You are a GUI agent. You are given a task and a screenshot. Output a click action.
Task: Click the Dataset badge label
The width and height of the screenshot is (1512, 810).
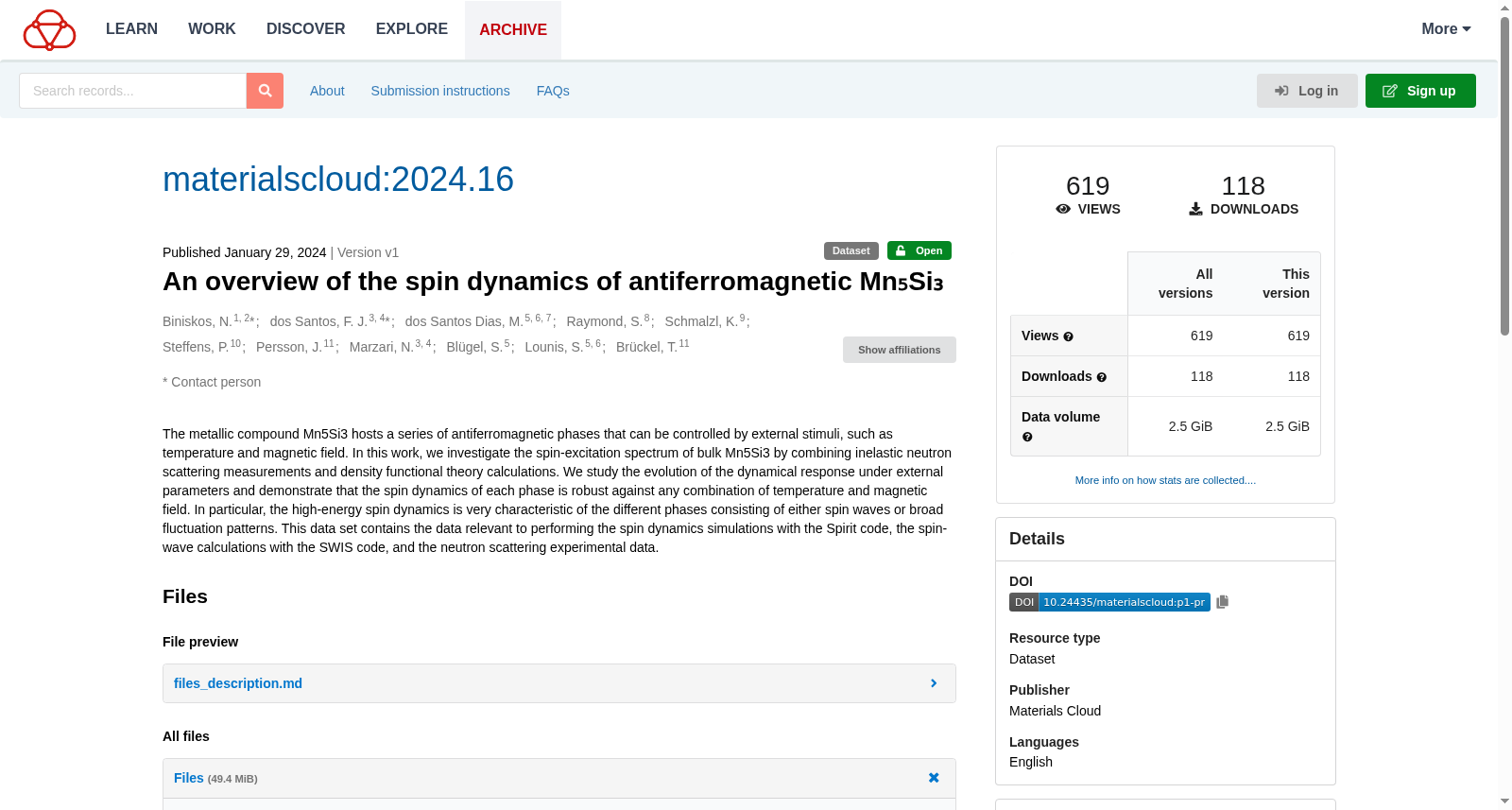[851, 250]
